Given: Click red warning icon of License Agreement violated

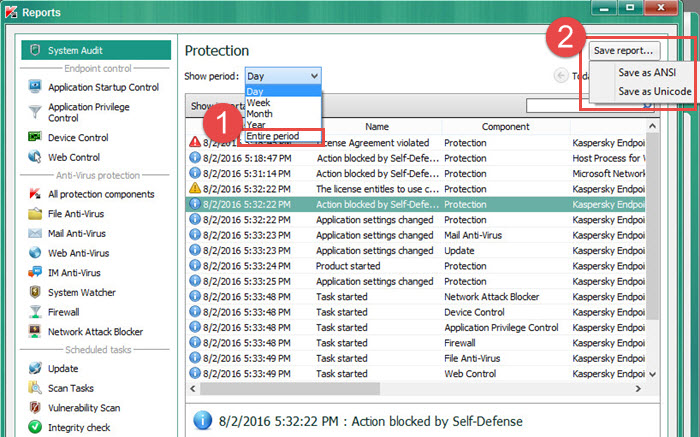Looking at the screenshot, I should (x=195, y=142).
